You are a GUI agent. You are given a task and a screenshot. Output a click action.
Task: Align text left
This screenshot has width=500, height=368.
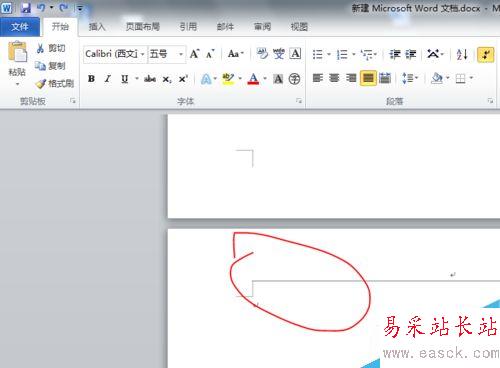click(x=318, y=78)
